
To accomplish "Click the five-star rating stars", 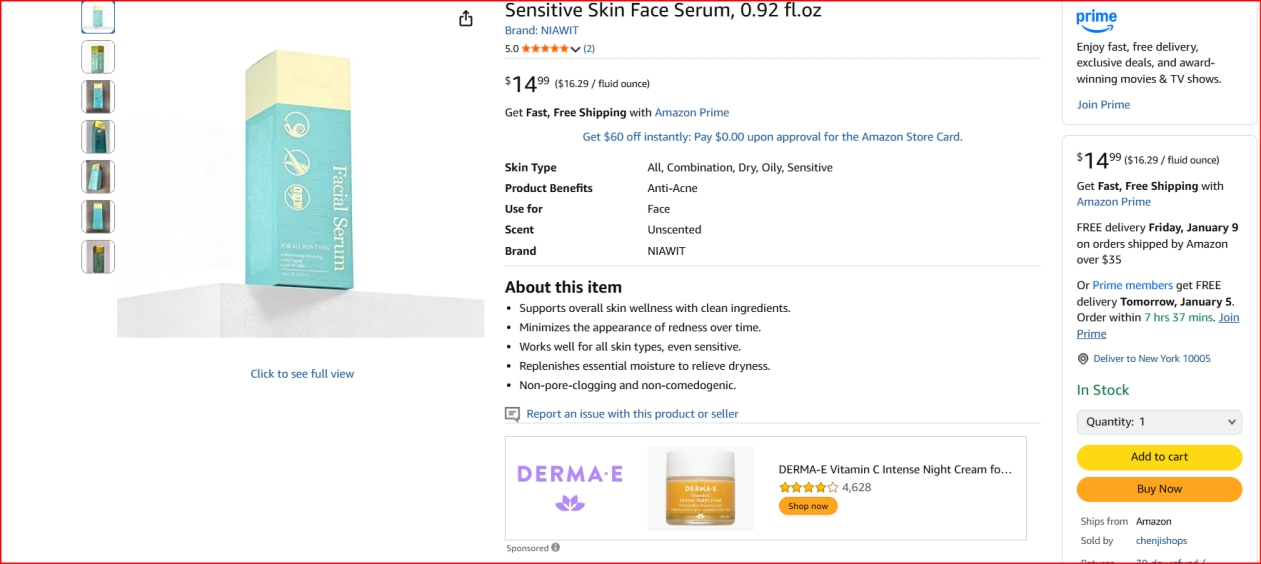I will click(x=545, y=49).
